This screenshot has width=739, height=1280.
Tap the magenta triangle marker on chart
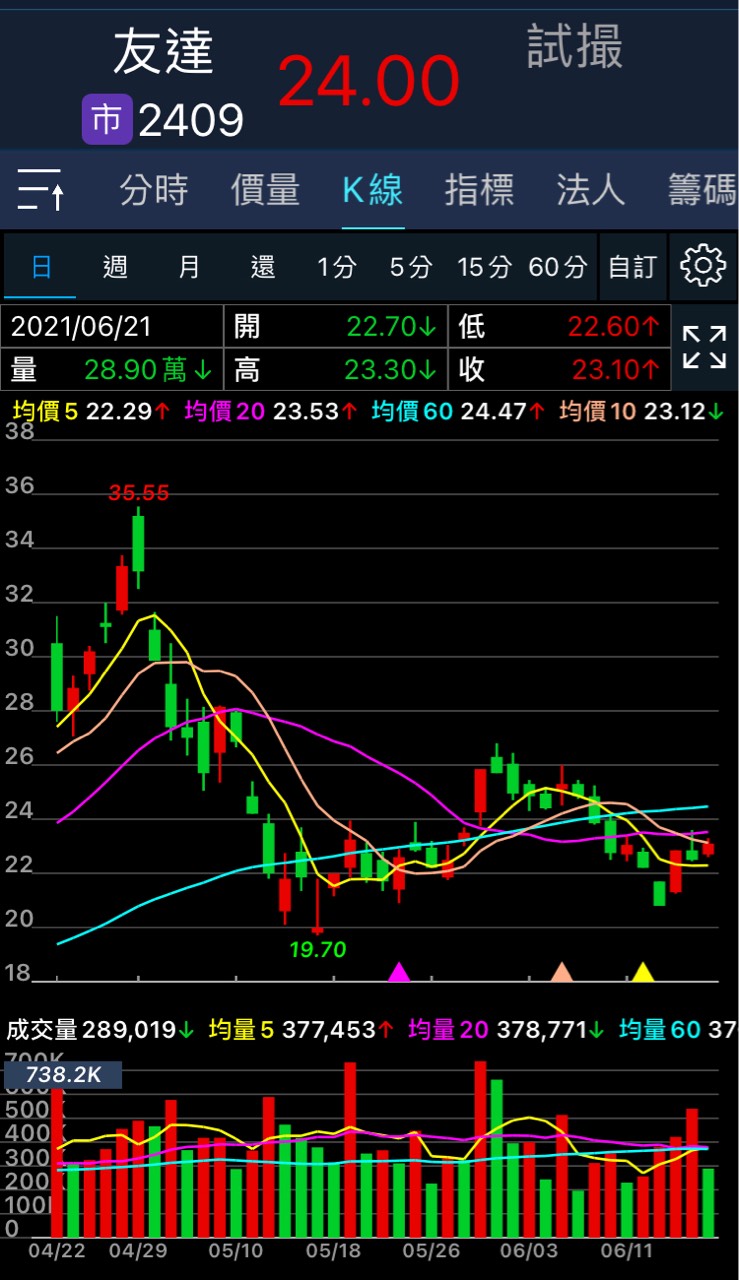pyautogui.click(x=399, y=972)
